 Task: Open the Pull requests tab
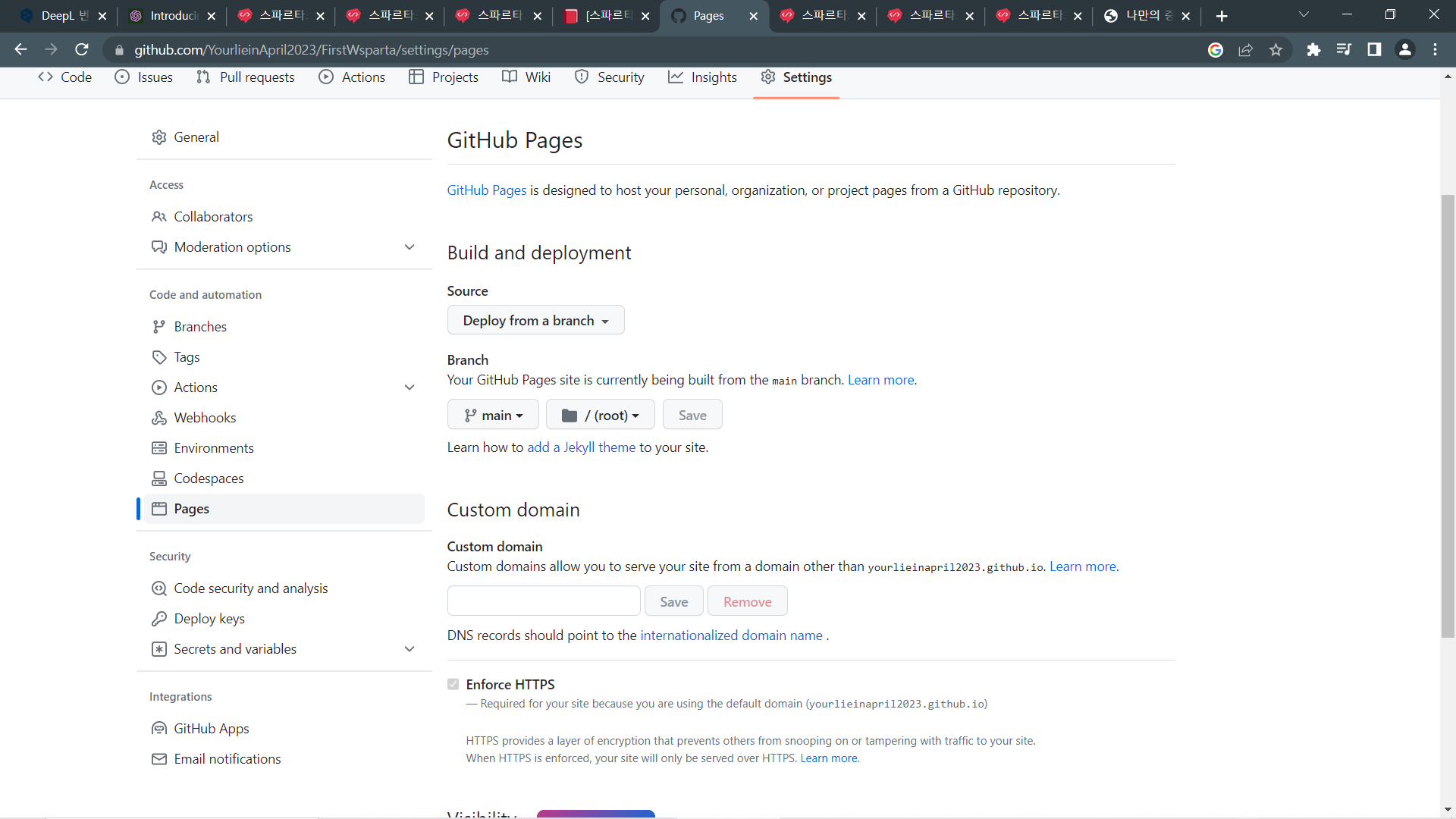pos(246,77)
